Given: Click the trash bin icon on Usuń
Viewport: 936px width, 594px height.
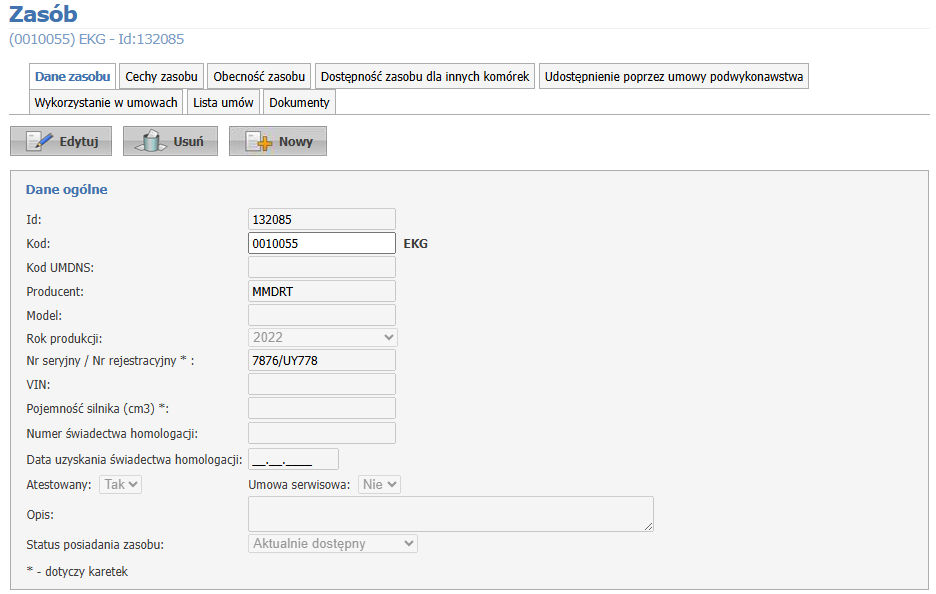Looking at the screenshot, I should tap(150, 141).
